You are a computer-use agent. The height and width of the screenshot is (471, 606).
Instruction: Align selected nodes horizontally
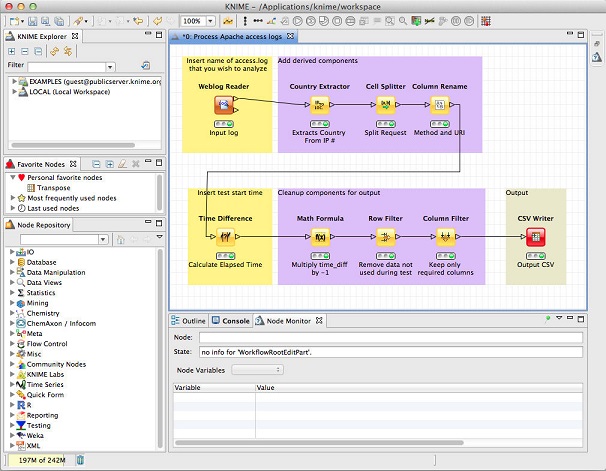click(258, 21)
